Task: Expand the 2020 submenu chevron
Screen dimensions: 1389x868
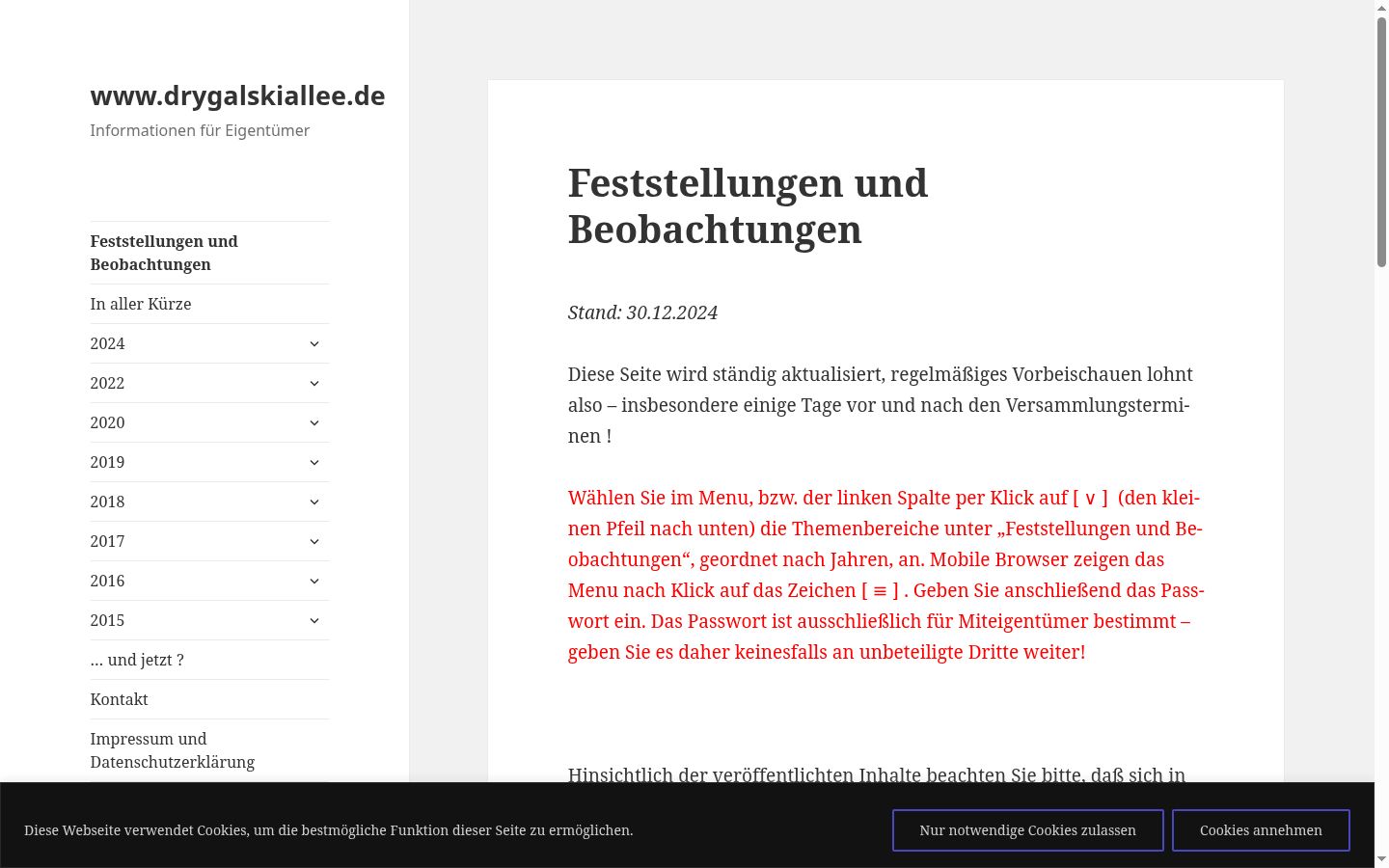Action: pos(314,422)
